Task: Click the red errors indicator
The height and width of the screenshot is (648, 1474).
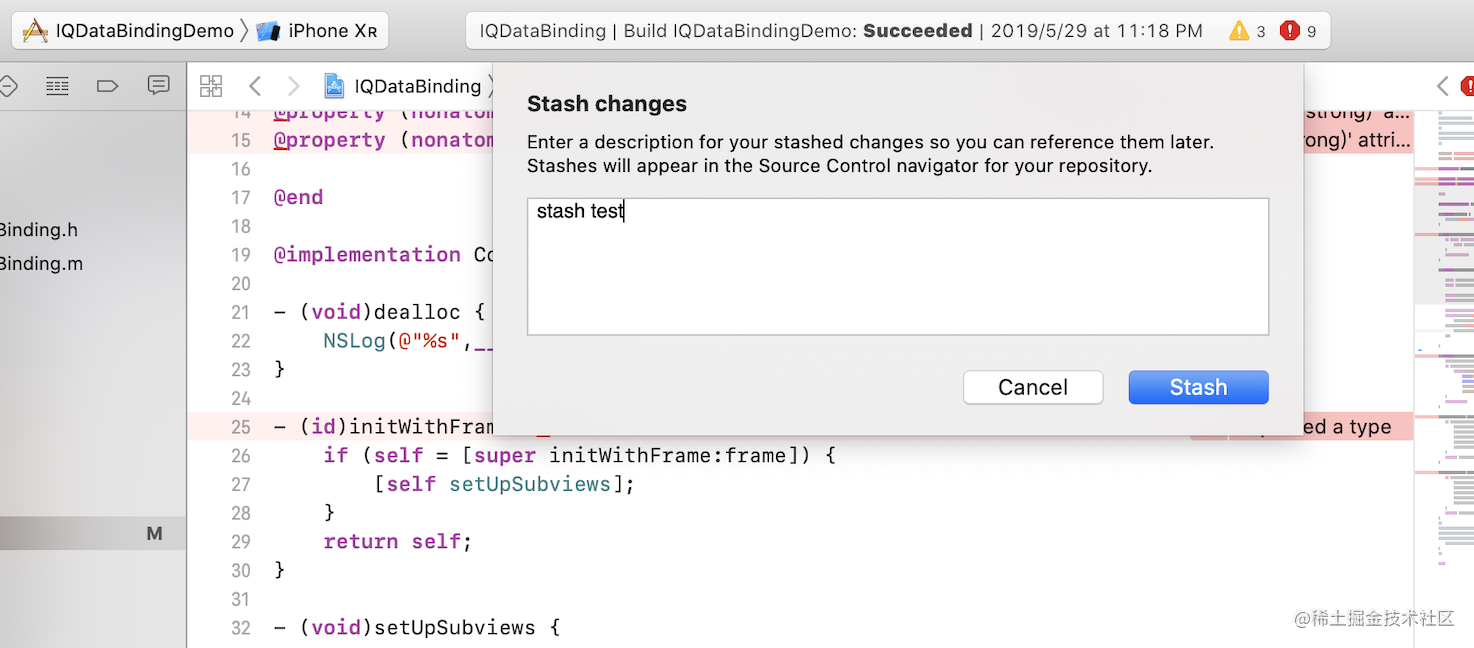Action: [1298, 31]
